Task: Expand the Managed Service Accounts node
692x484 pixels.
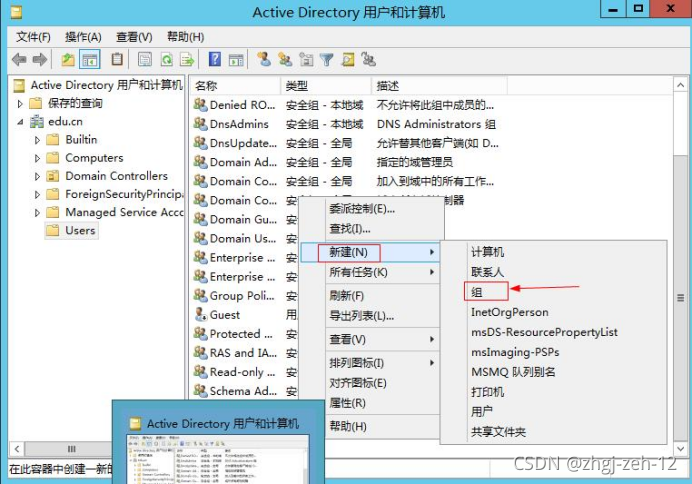Action: (37, 213)
